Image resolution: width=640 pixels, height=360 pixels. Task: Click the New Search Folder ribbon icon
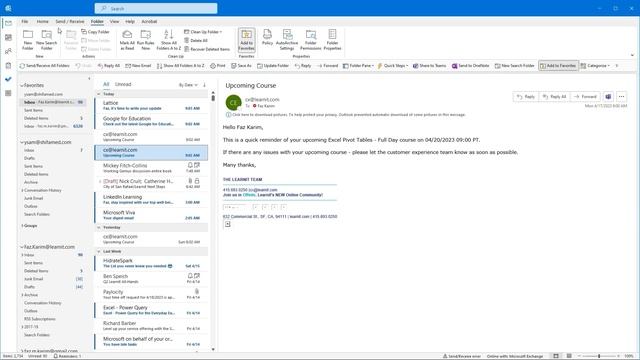pos(47,40)
